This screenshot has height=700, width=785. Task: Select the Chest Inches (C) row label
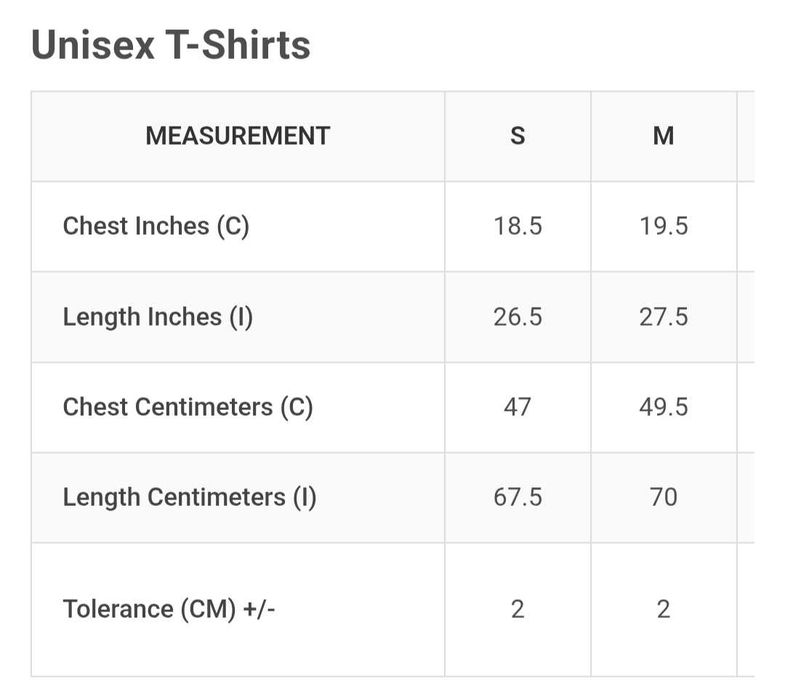tap(156, 226)
